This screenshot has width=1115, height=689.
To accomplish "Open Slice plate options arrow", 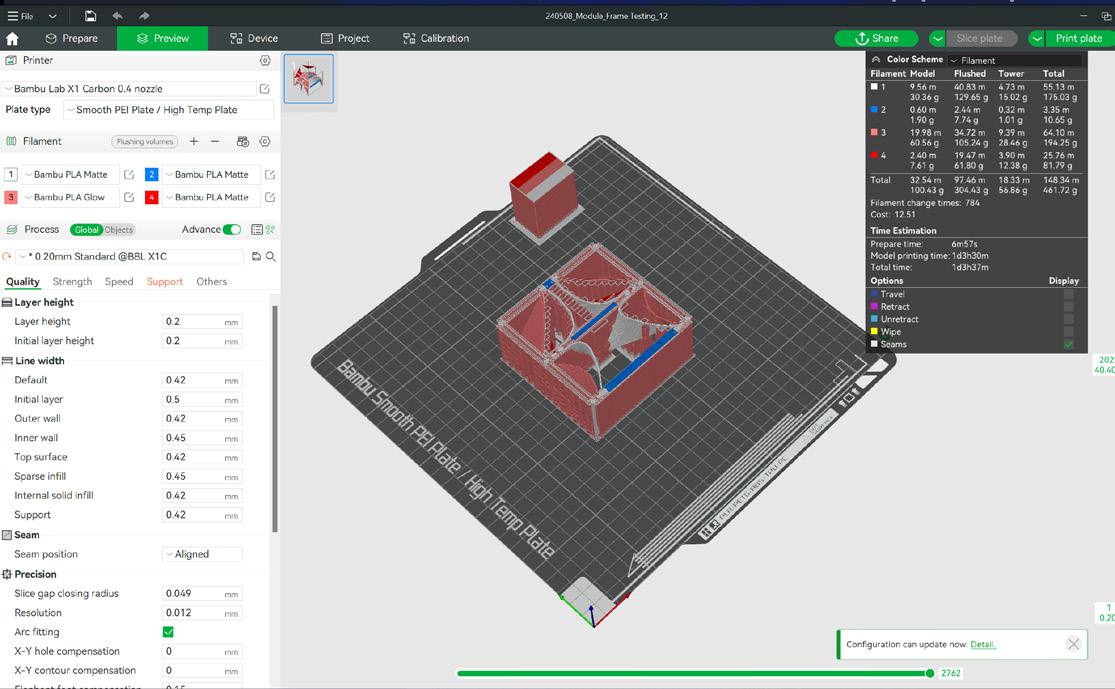I will tap(937, 38).
